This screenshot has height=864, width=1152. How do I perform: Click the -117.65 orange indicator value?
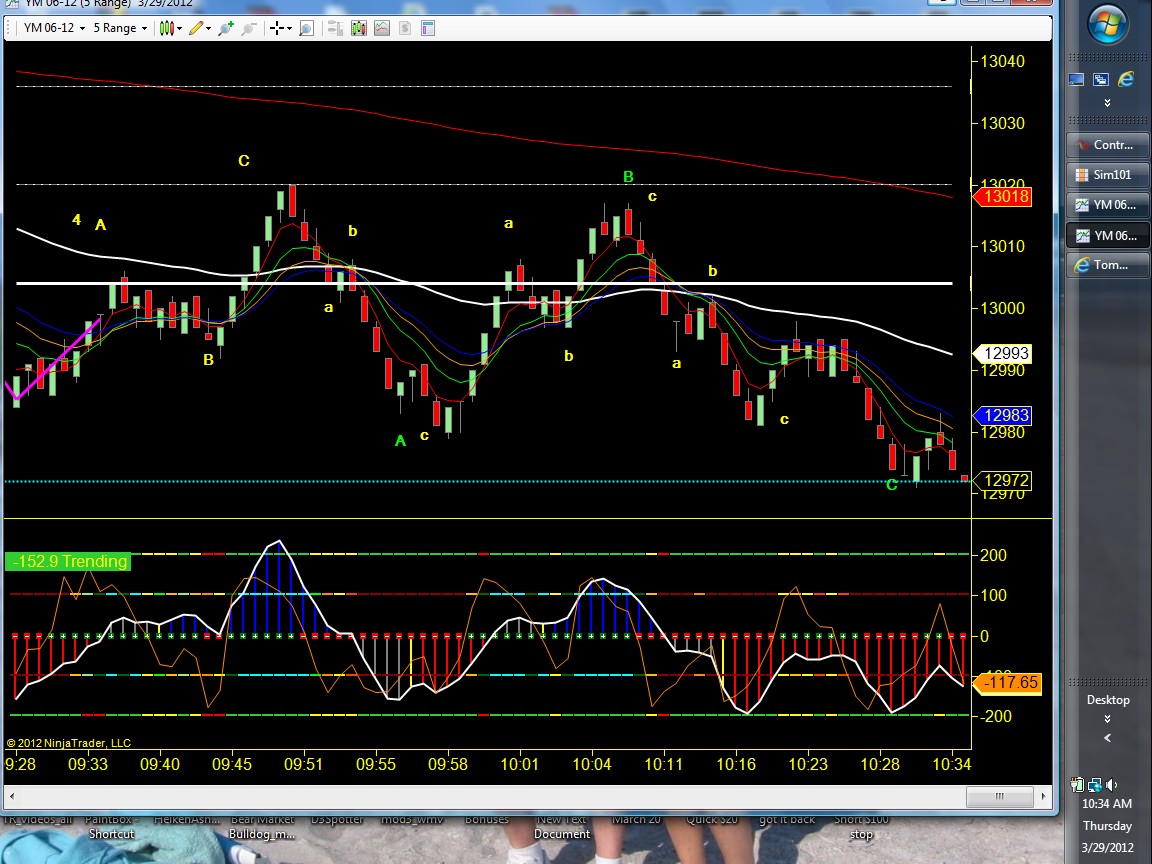[x=1007, y=683]
